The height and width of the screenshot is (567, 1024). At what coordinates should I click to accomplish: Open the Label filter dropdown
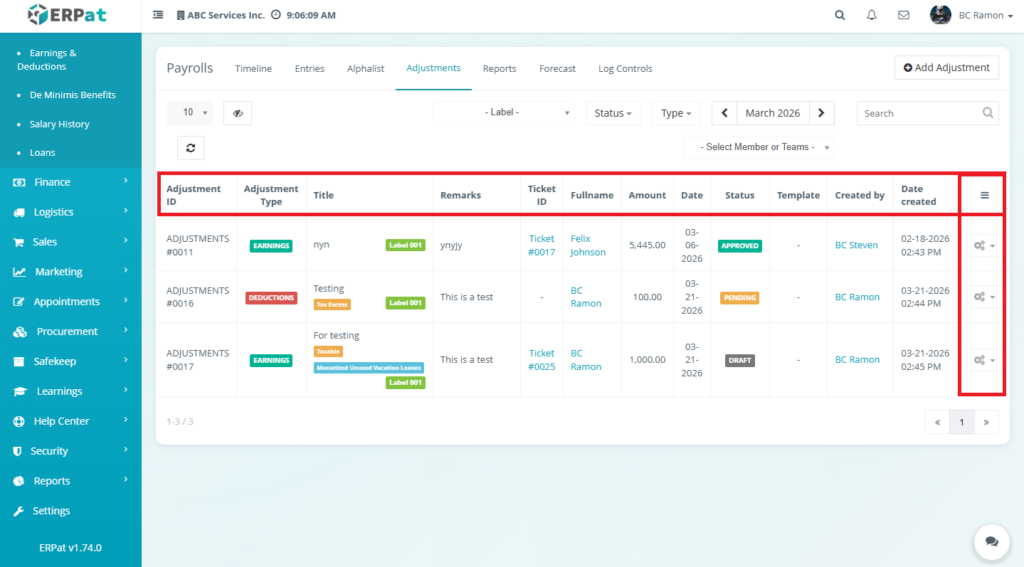pyautogui.click(x=504, y=113)
